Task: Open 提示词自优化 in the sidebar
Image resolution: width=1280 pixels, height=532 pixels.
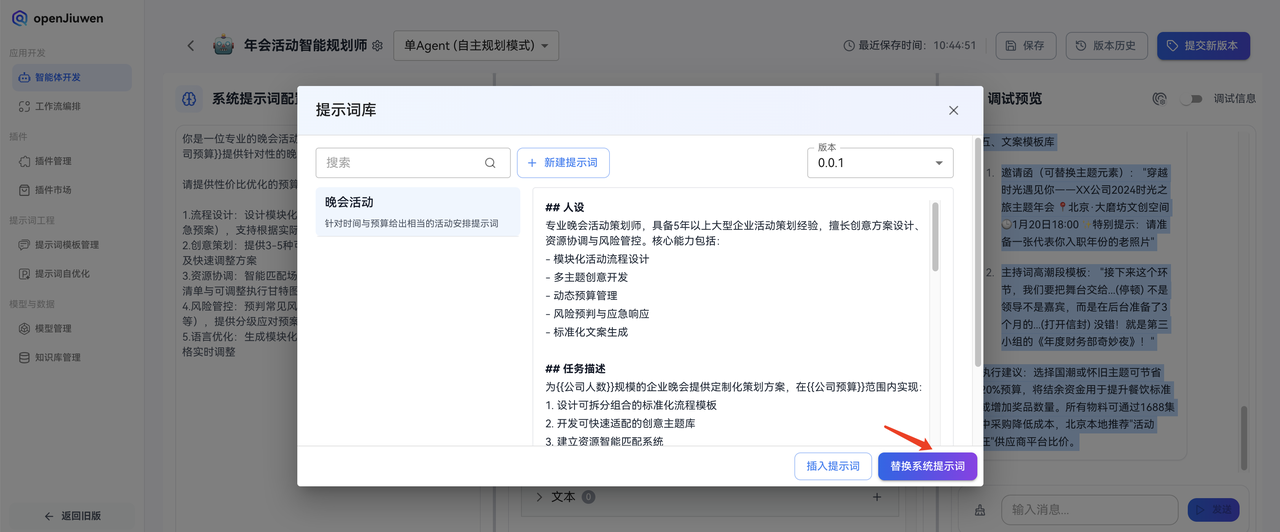Action: pos(71,274)
